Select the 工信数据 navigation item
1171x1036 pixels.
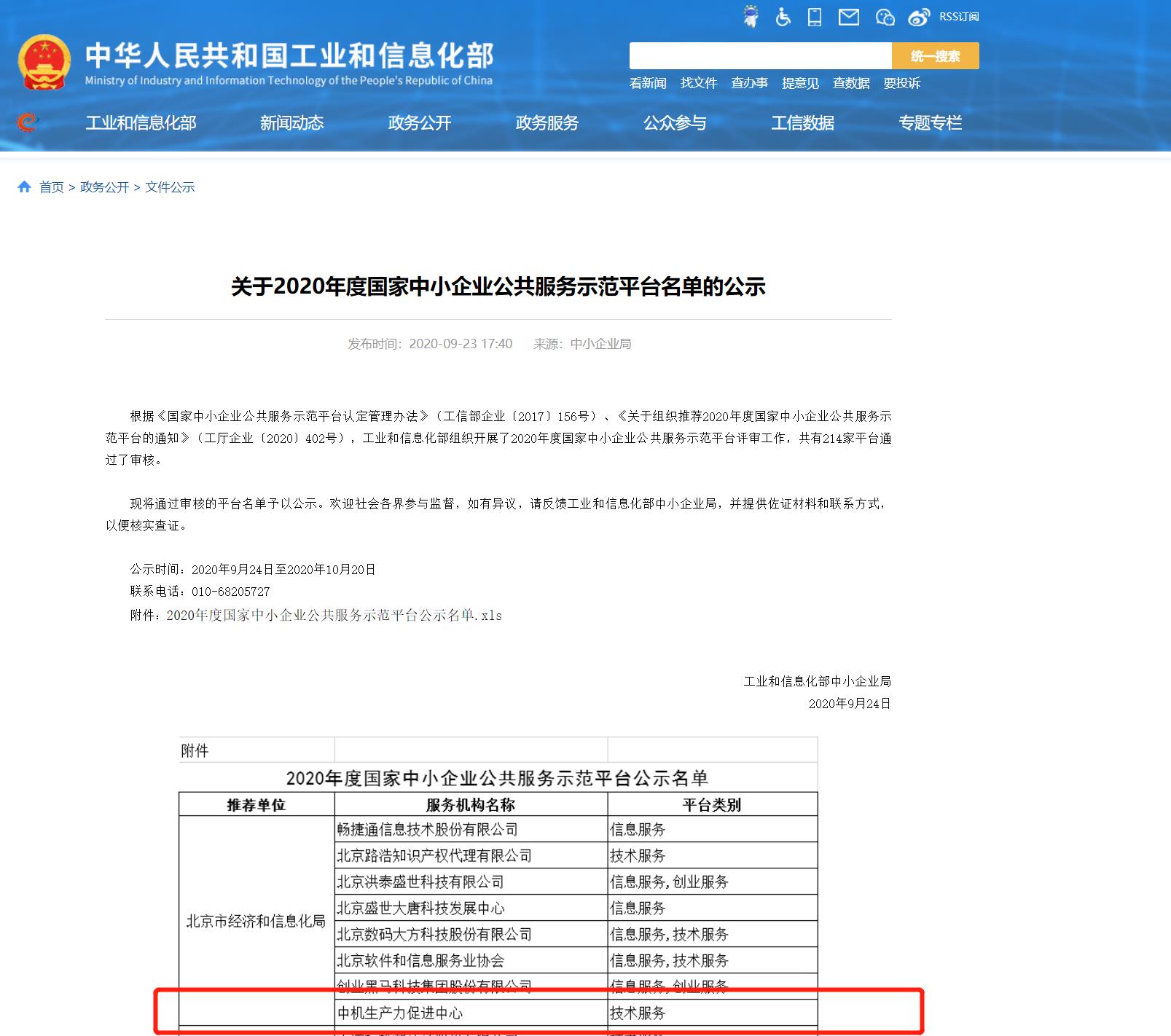(803, 123)
